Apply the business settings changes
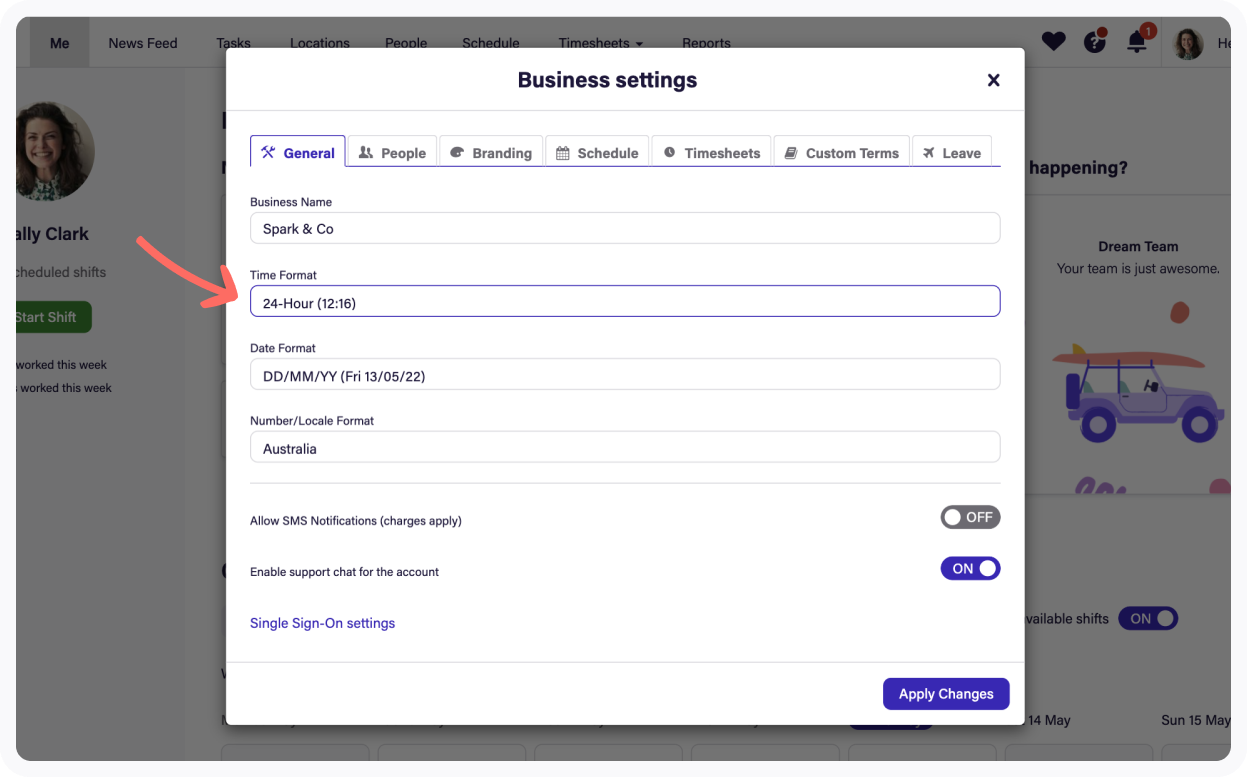1247x777 pixels. pos(945,693)
